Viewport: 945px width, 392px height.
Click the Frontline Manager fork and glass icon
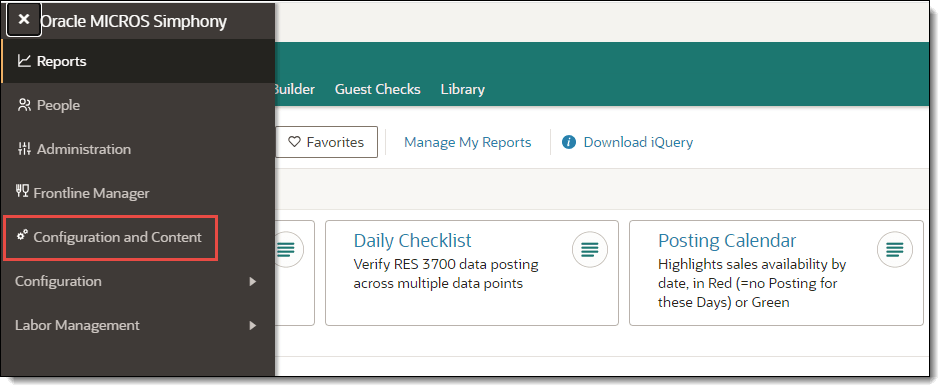point(22,192)
